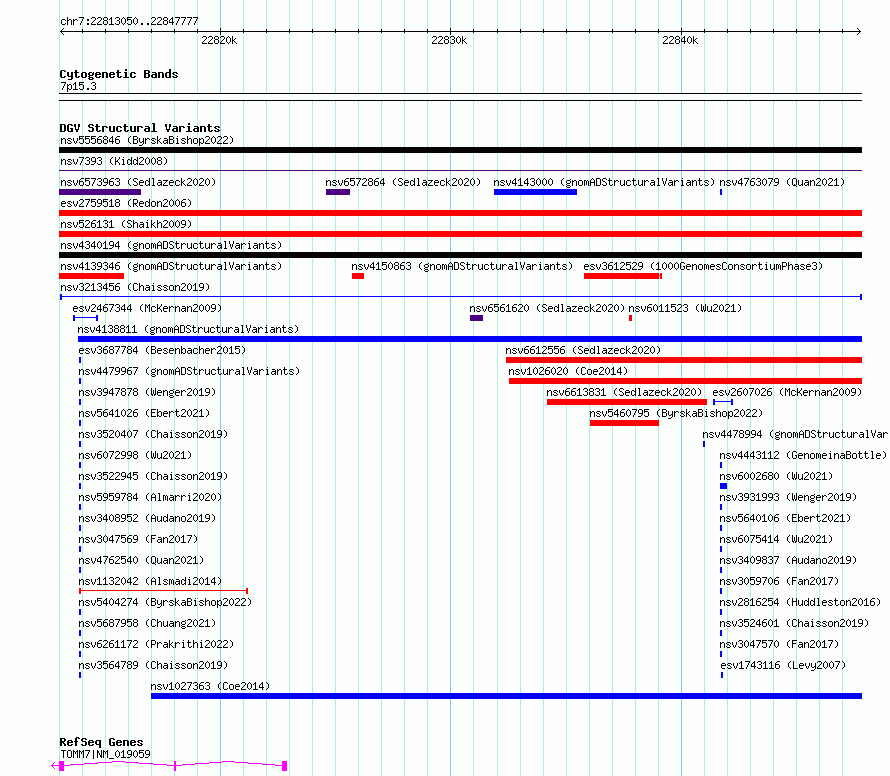Image resolution: width=890 pixels, height=776 pixels.
Task: Open the esv3687784 (Besenbacher2015) label
Action: point(162,350)
